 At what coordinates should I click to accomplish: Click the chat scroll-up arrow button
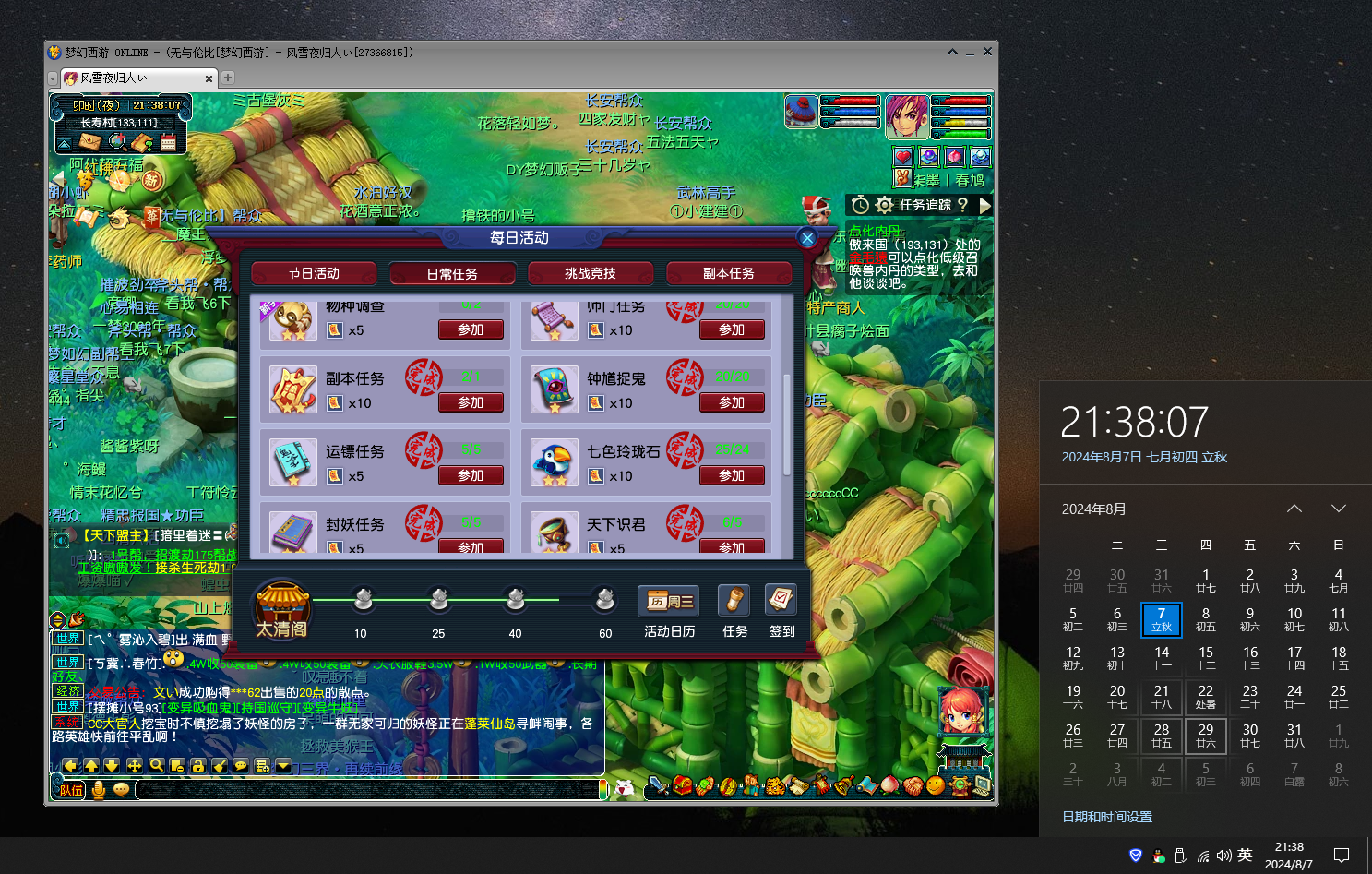coord(91,765)
